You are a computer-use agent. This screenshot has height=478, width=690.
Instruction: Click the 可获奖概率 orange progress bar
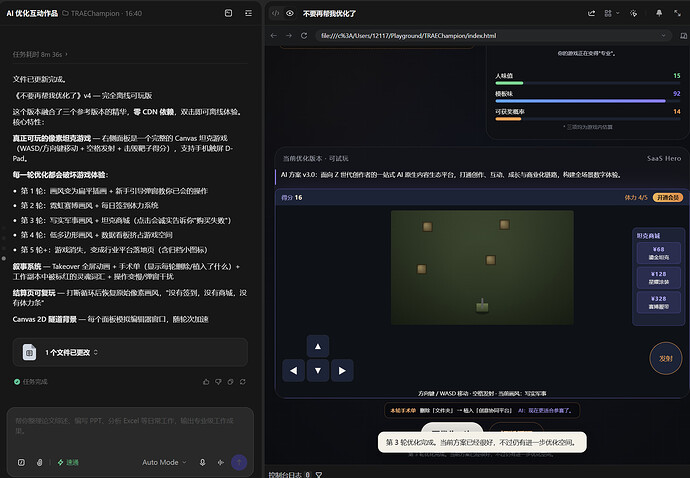coord(587,119)
